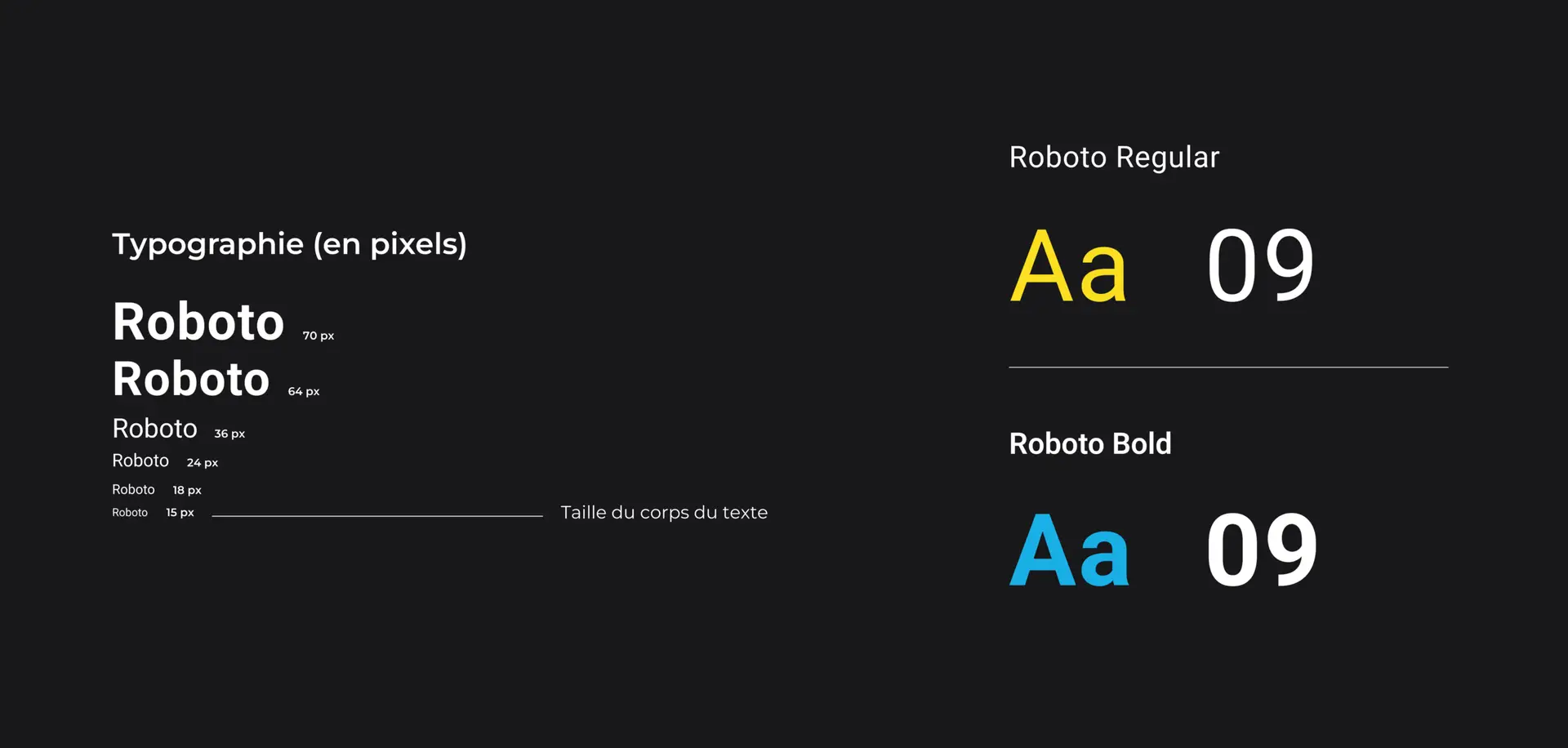Pick the blue bold "Aa" specimen
Screen dimensions: 1568x748
[1069, 550]
